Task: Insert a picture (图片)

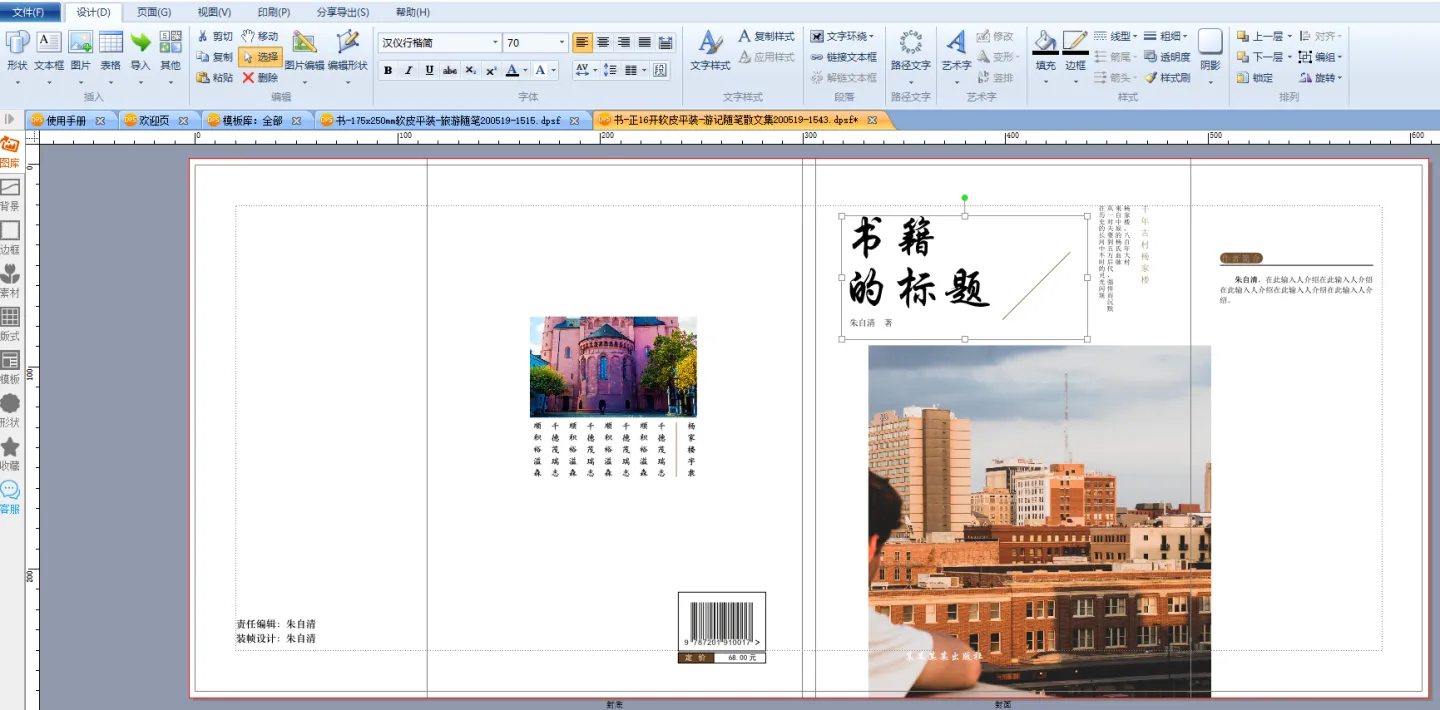Action: [80, 51]
